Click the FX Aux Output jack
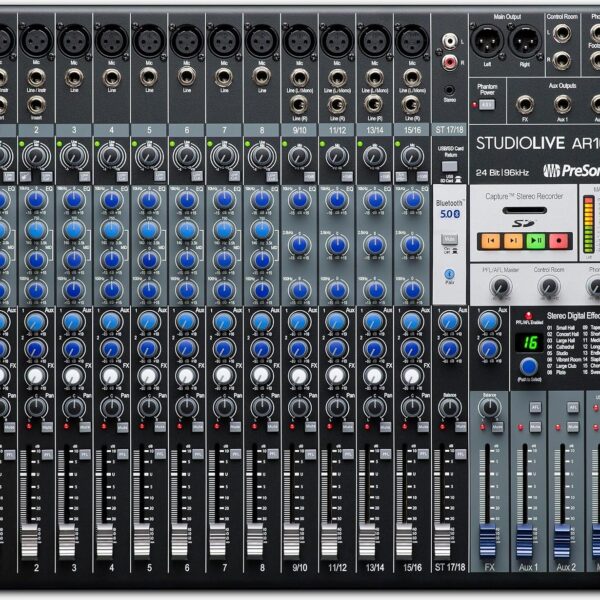The height and width of the screenshot is (600, 600). click(525, 104)
